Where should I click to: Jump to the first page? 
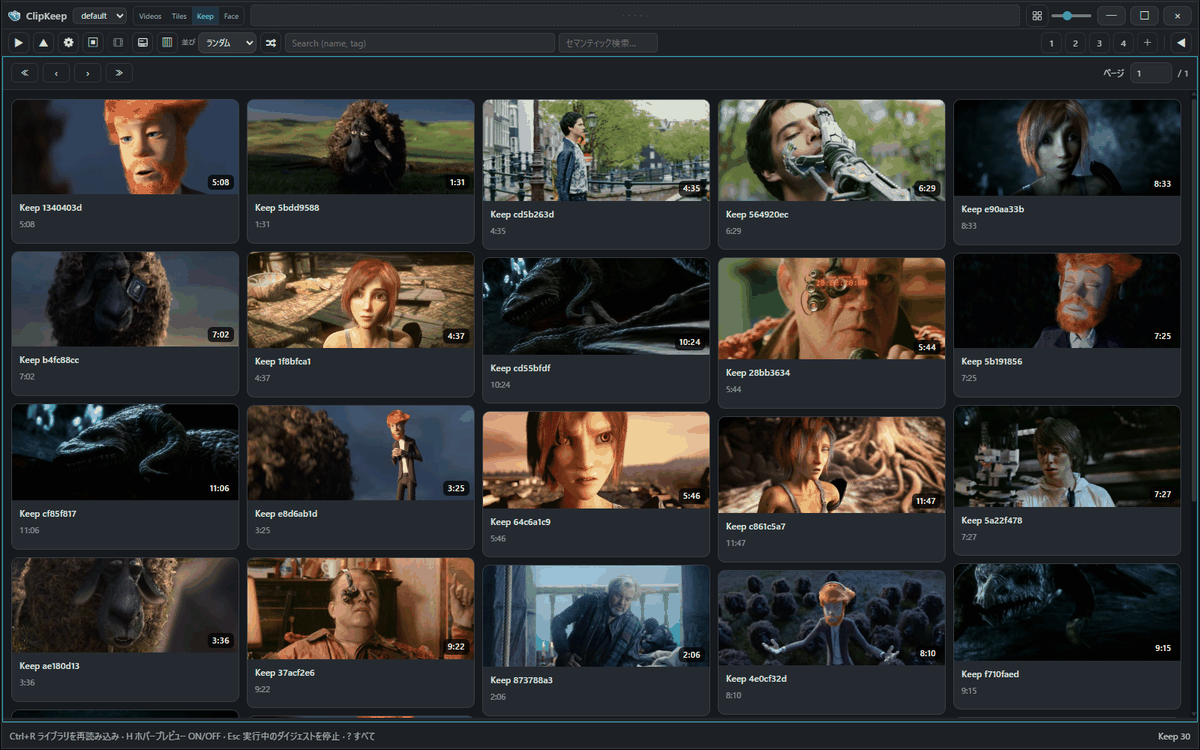pyautogui.click(x=25, y=73)
